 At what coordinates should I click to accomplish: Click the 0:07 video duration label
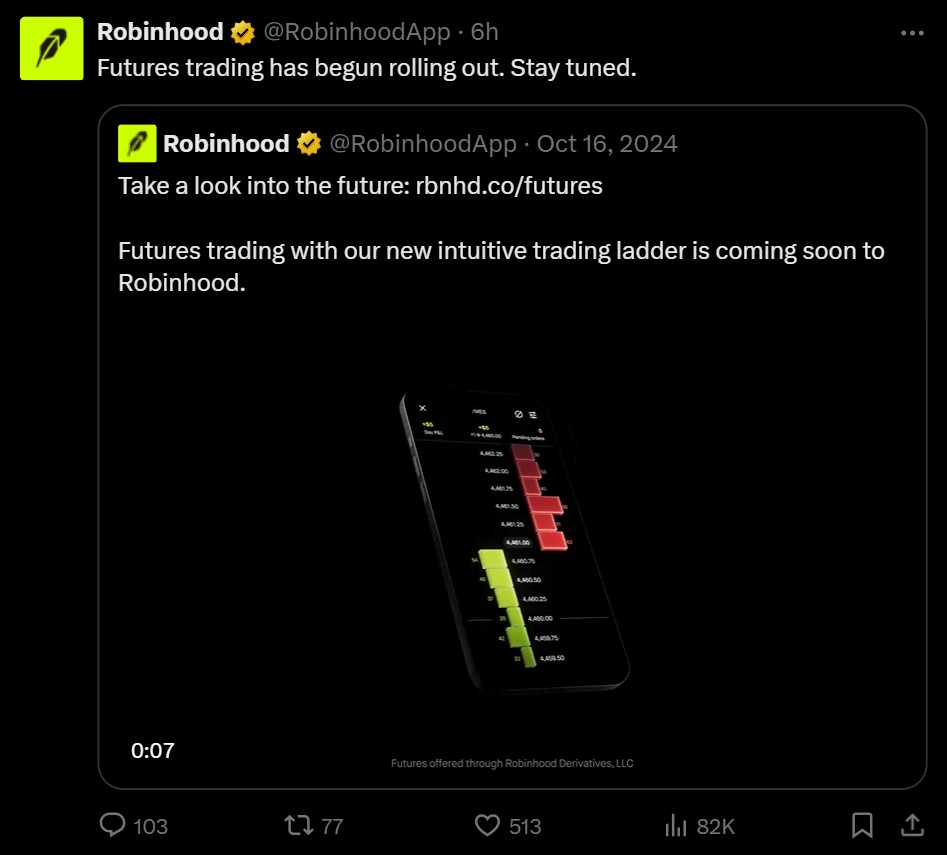coord(153,749)
